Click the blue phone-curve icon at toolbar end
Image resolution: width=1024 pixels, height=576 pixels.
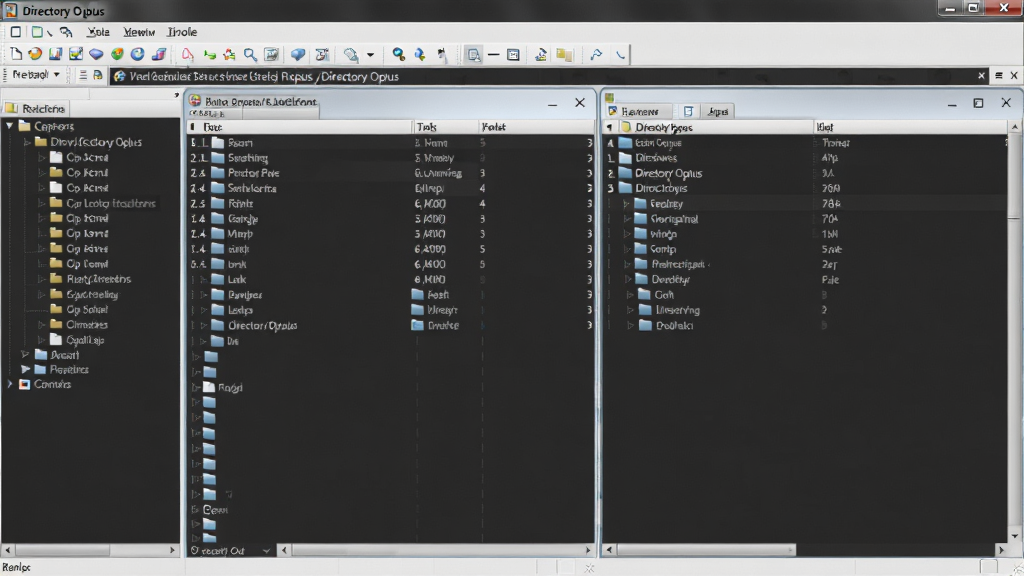click(620, 55)
